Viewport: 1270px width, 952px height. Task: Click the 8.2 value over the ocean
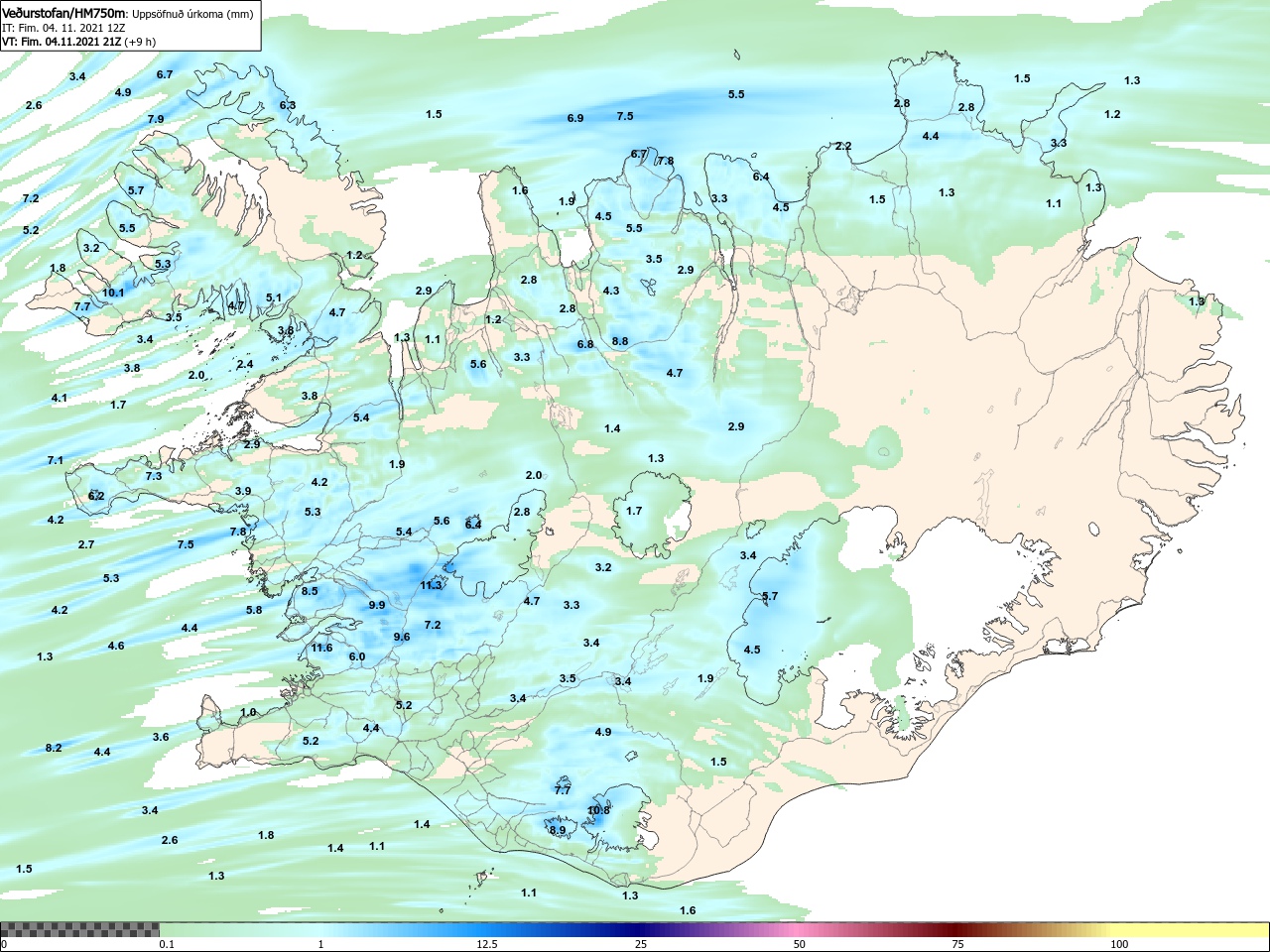54,748
